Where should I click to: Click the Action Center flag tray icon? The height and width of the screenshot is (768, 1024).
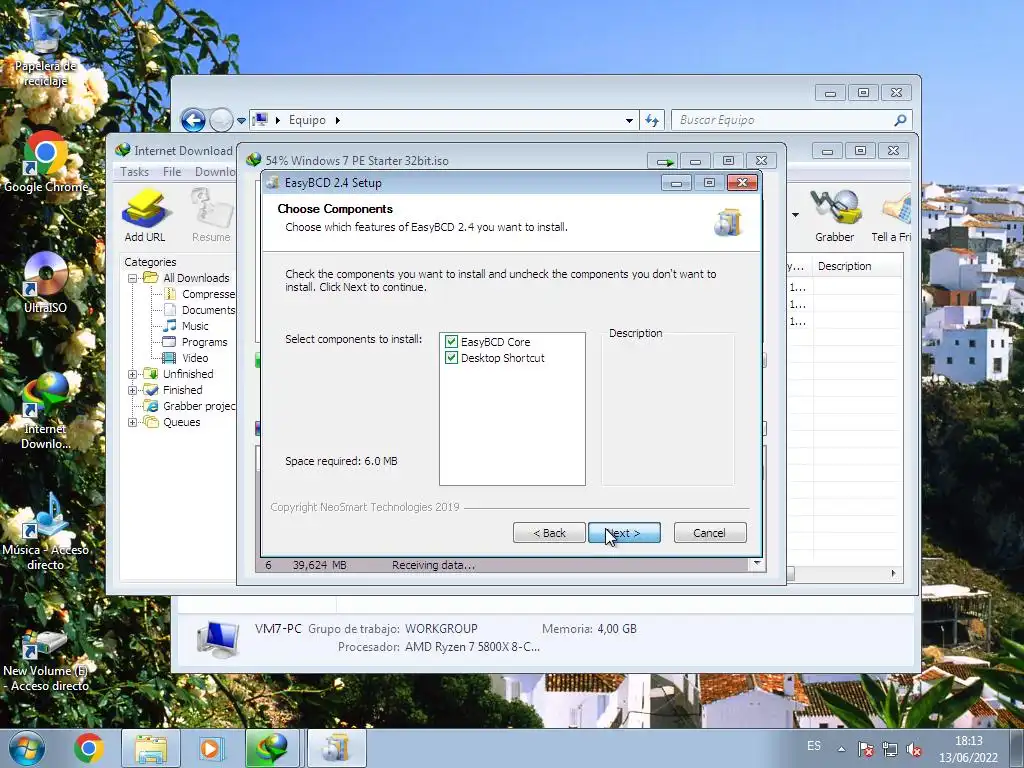pos(865,750)
